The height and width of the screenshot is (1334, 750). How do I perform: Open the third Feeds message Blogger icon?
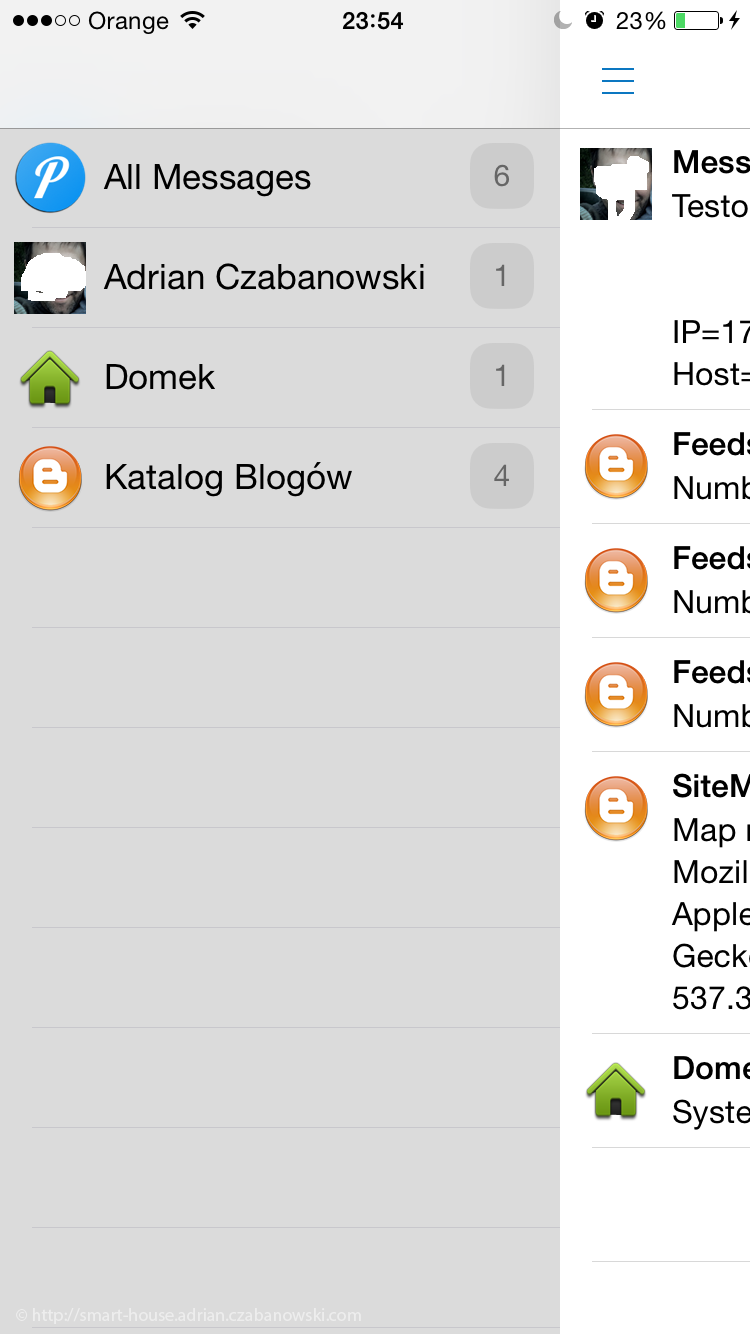pyautogui.click(x=616, y=694)
